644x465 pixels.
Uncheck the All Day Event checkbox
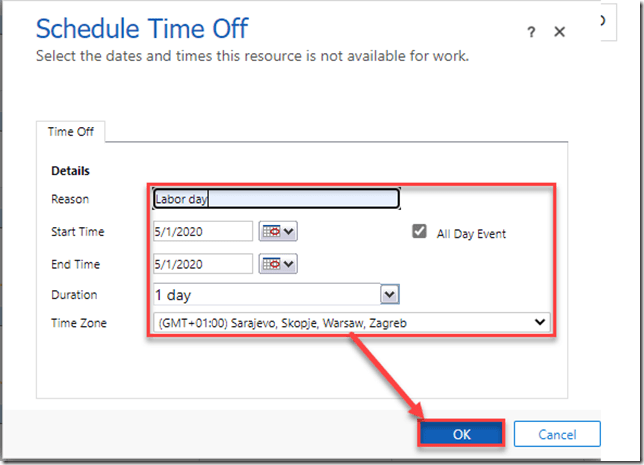[x=420, y=231]
